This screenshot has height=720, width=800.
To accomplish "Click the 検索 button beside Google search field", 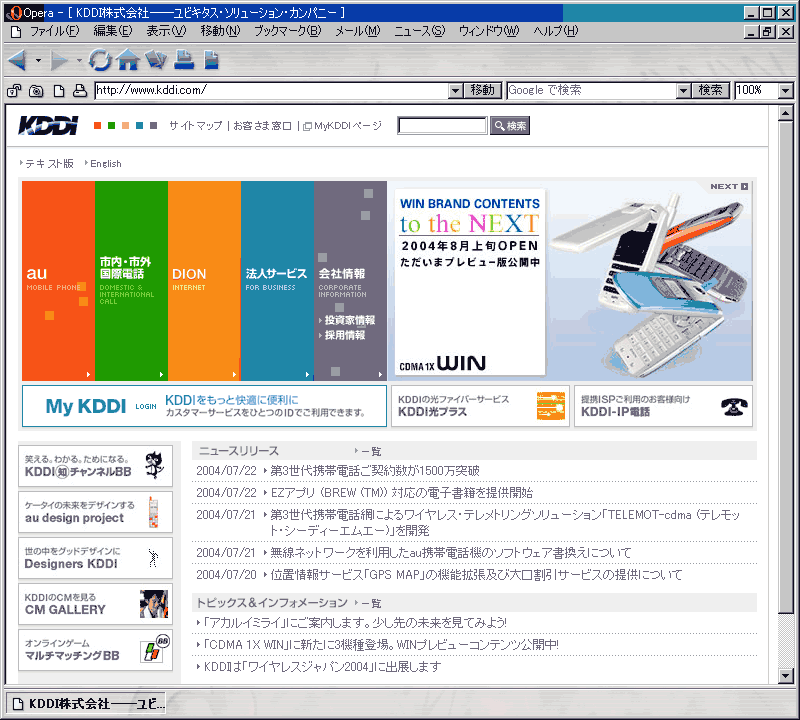I will (x=710, y=91).
